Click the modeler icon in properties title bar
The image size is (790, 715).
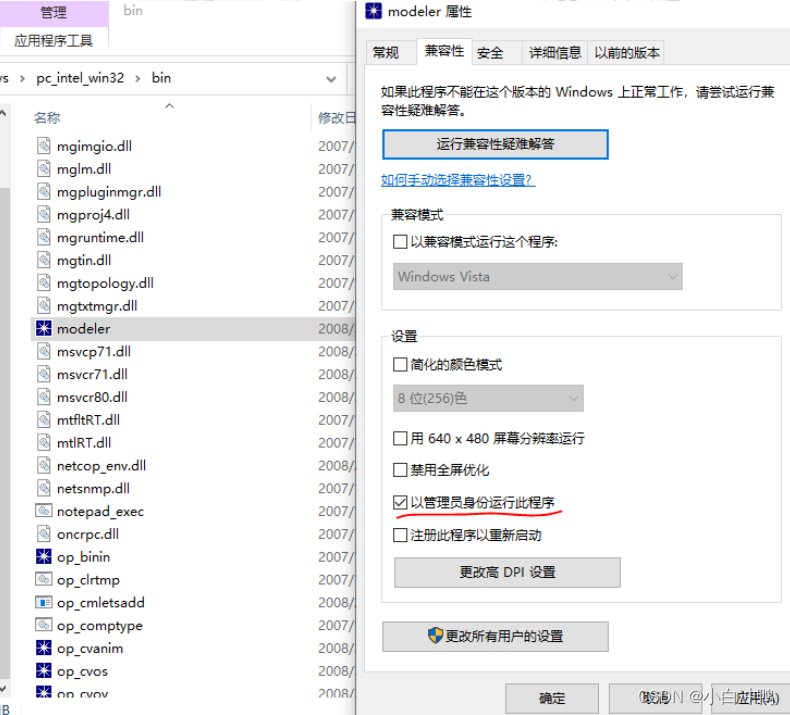(373, 11)
